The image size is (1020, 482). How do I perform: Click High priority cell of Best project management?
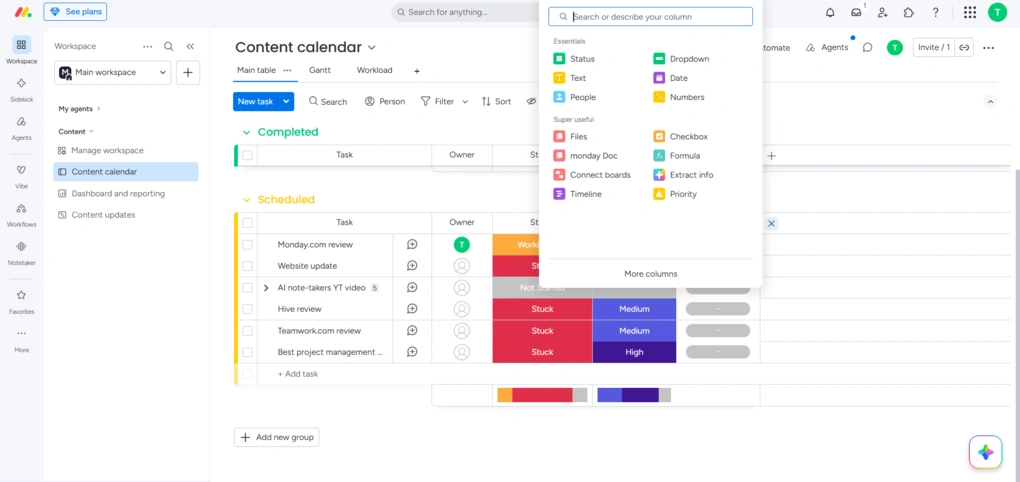(634, 352)
